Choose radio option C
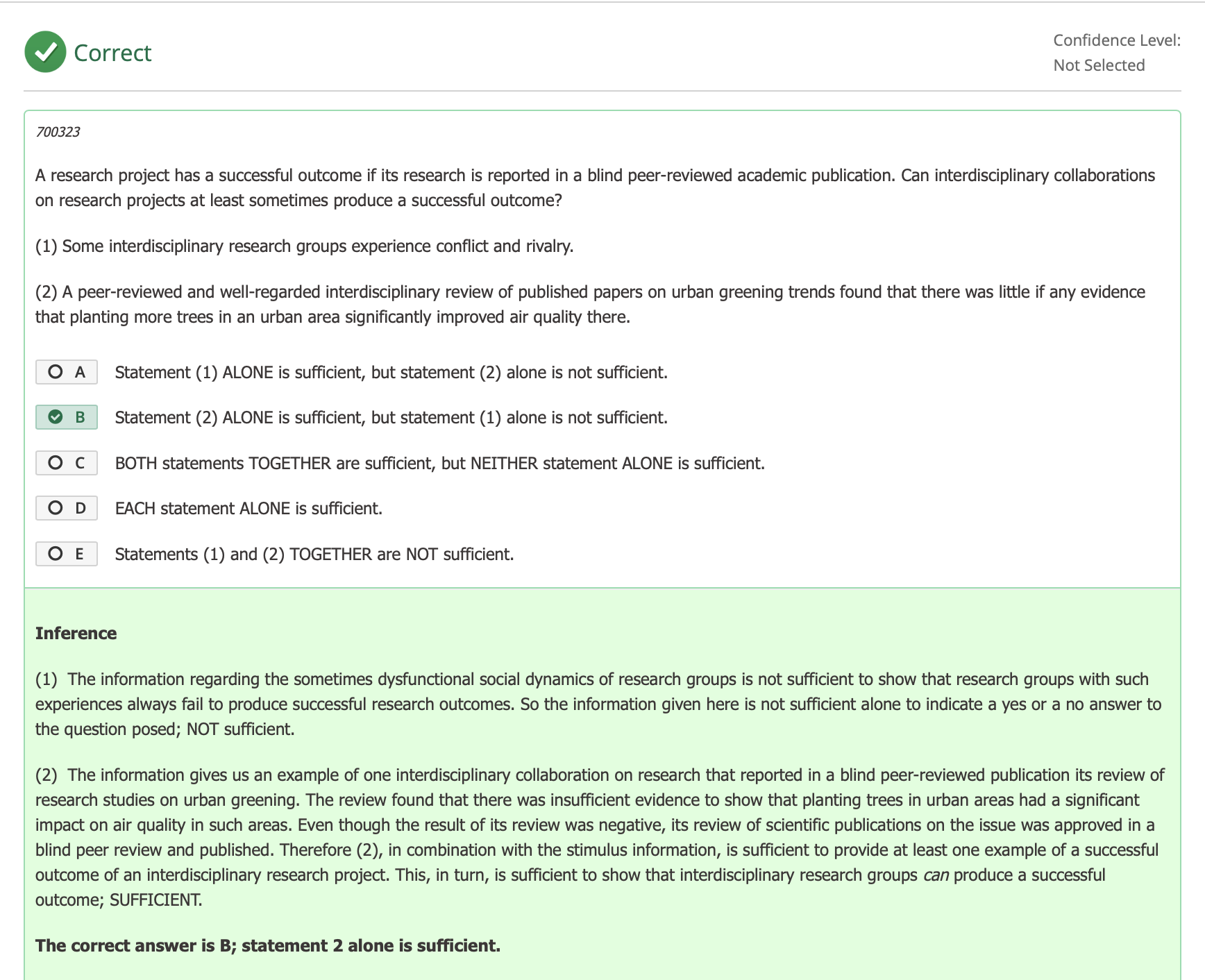 coord(66,463)
